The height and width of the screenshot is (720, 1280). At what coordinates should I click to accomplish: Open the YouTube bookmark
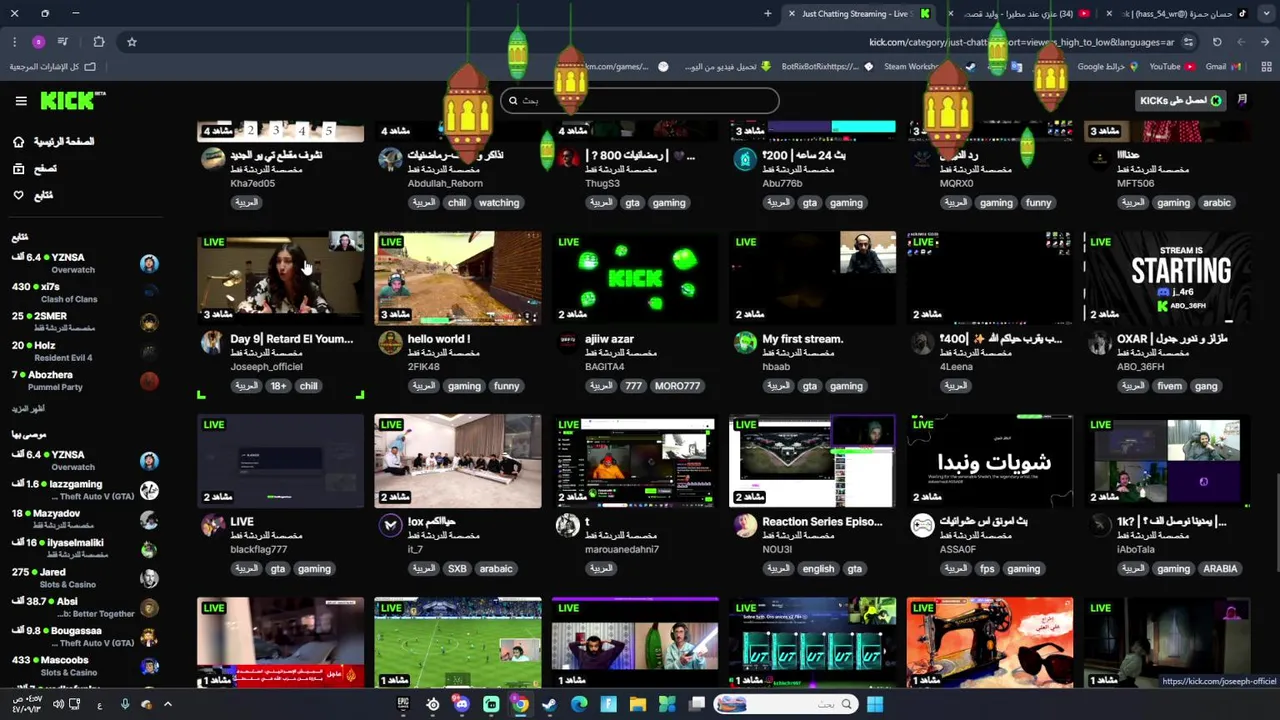pyautogui.click(x=1171, y=67)
